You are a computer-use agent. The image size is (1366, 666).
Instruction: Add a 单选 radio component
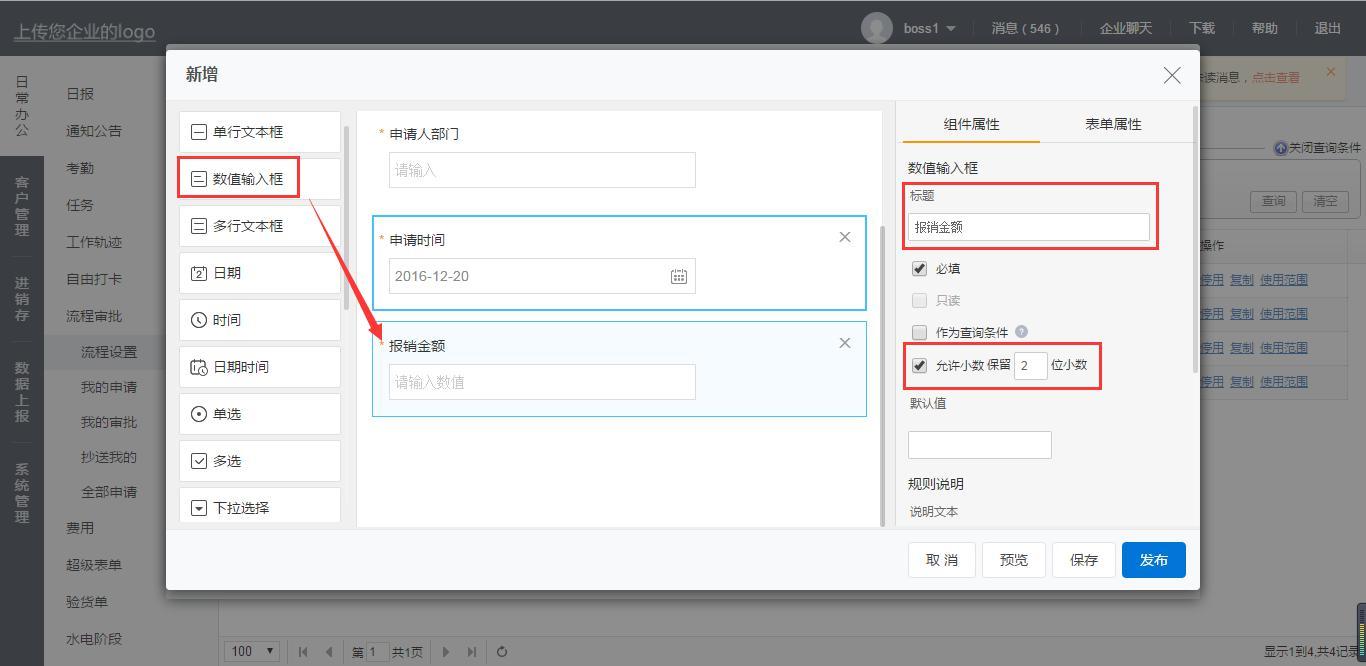click(259, 414)
